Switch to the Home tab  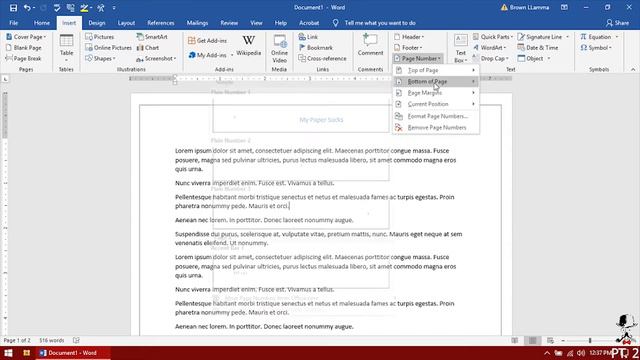click(x=42, y=23)
